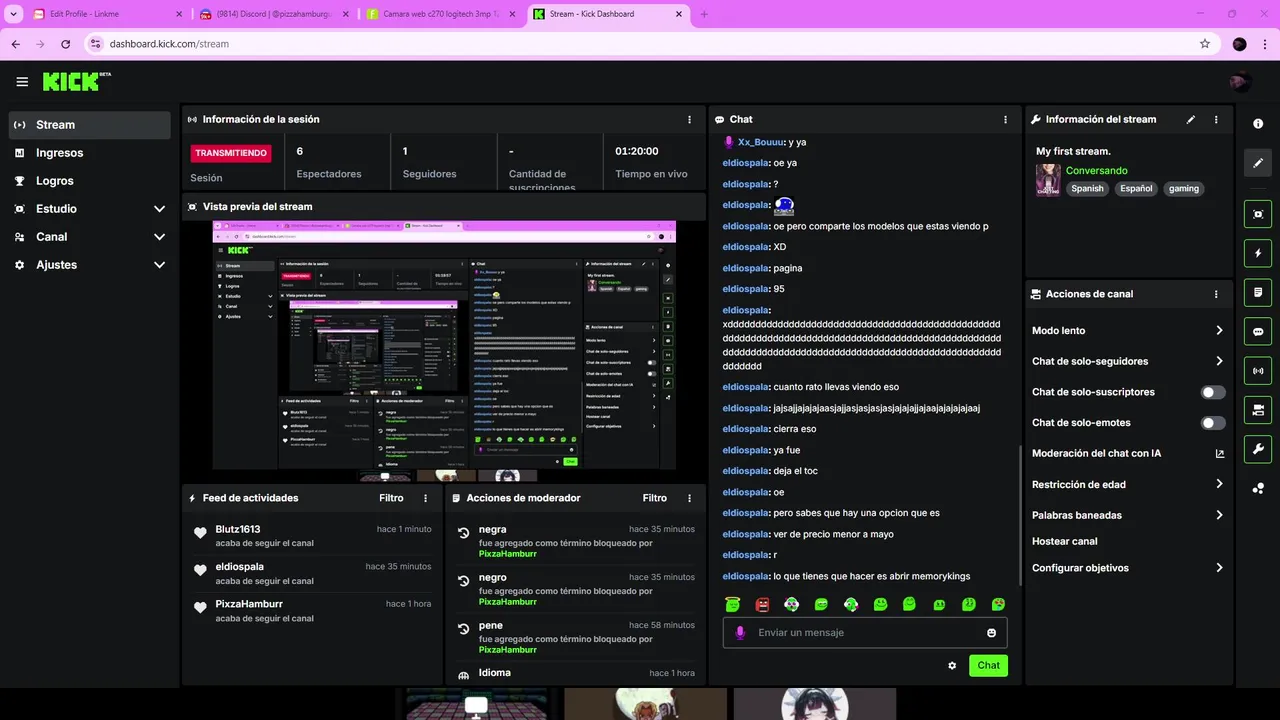Click Hostear canal
Screen dimensions: 1280x720
(1065, 541)
